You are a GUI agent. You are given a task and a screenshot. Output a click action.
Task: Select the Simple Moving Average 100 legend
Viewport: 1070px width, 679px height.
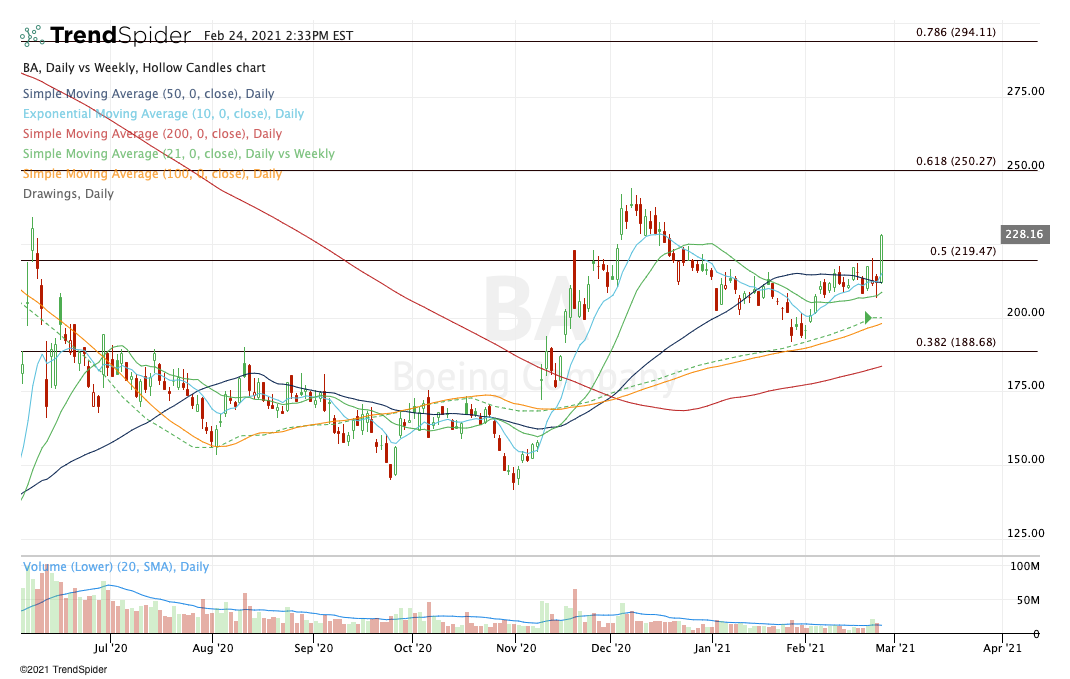click(152, 173)
